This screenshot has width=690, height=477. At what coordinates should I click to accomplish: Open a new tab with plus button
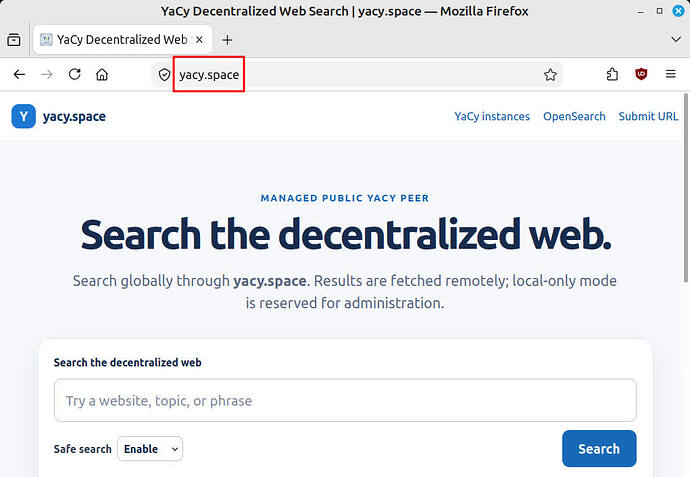pos(227,40)
